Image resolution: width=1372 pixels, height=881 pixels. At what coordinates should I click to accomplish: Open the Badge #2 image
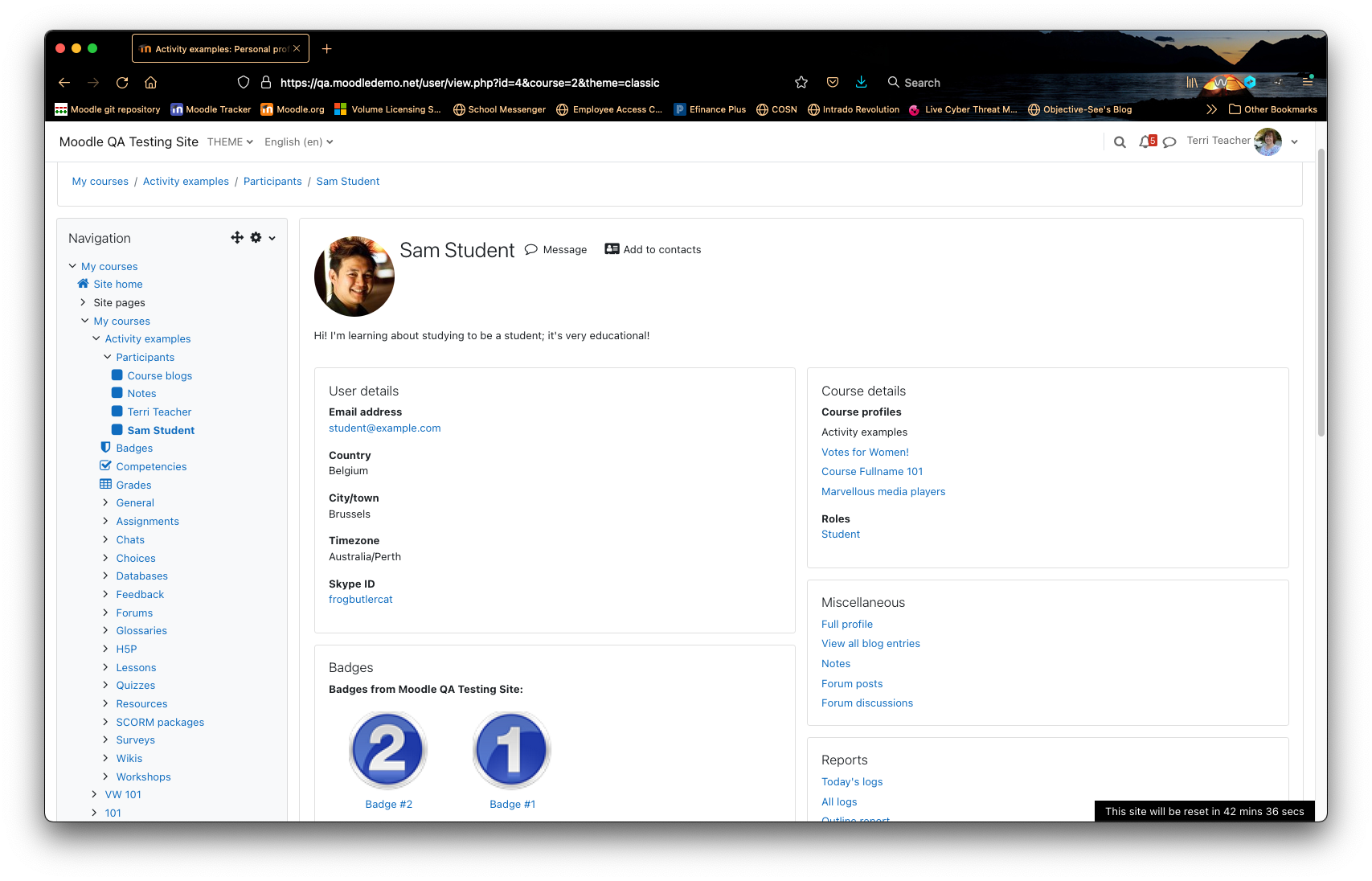click(x=388, y=750)
